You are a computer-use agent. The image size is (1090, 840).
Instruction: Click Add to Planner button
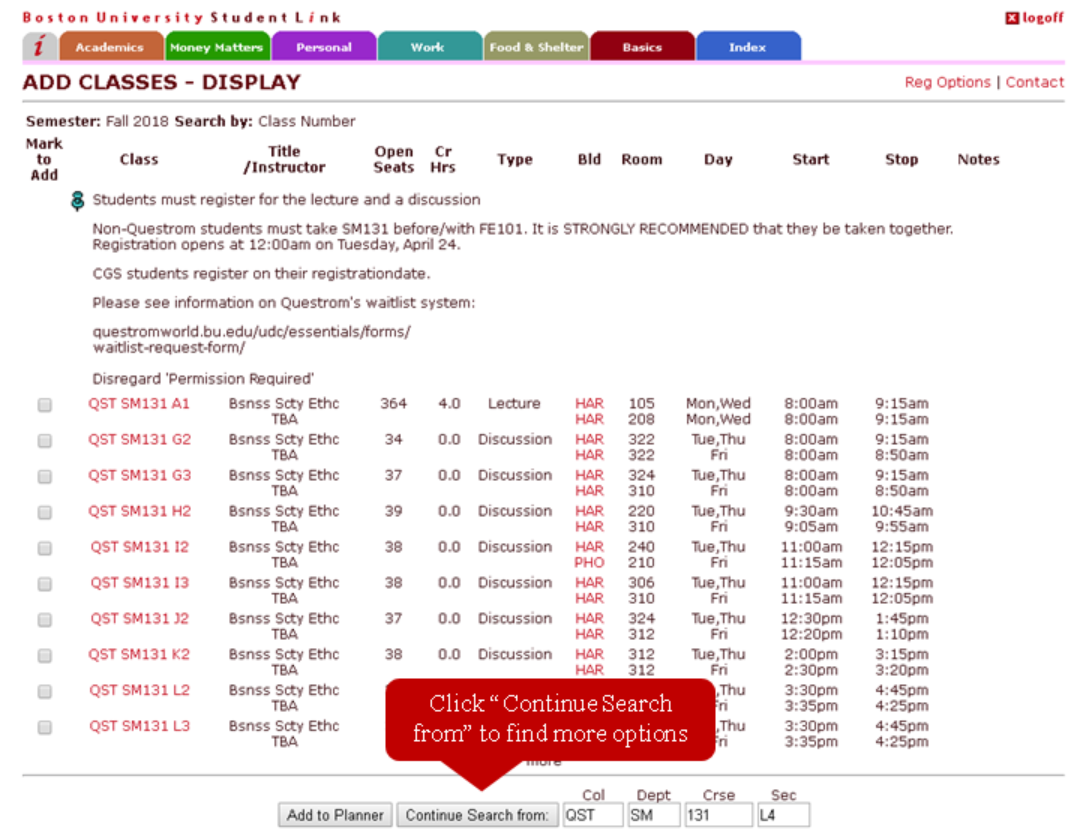point(335,815)
